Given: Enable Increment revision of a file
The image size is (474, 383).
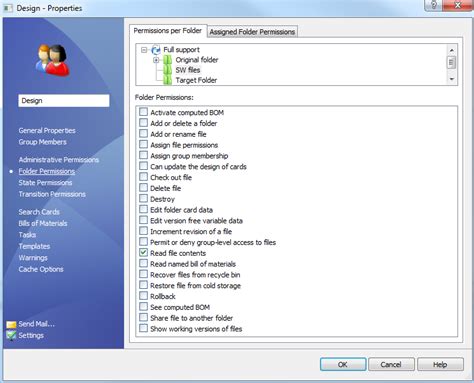Looking at the screenshot, I should [143, 231].
